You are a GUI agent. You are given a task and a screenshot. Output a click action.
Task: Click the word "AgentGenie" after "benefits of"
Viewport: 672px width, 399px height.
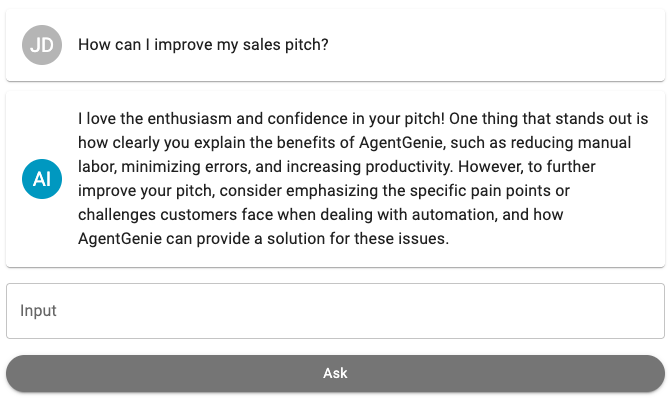(402, 143)
